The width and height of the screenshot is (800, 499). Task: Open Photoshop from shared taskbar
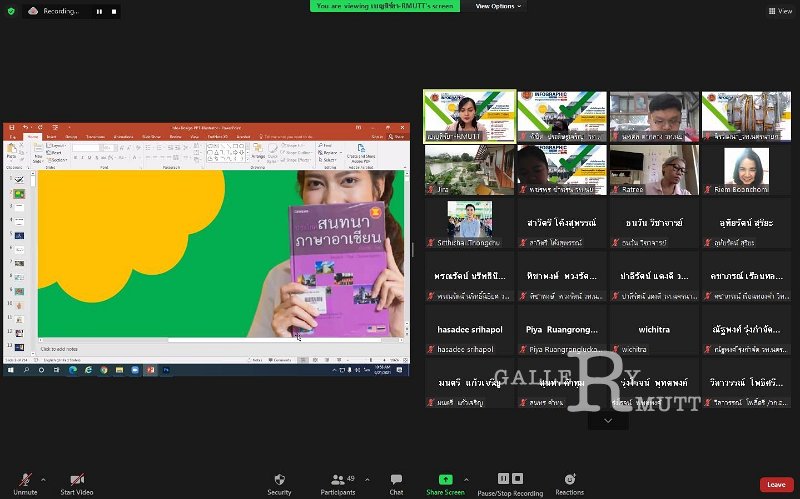coord(166,370)
